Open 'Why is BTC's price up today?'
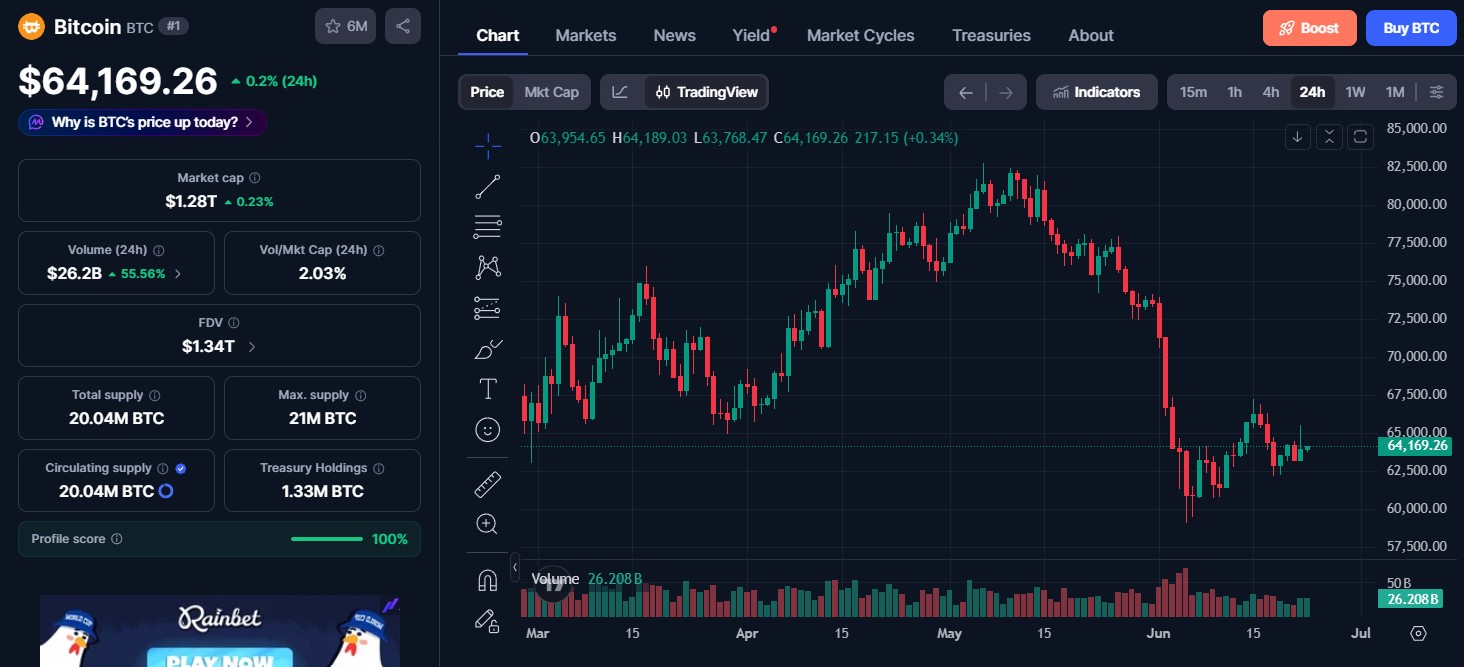1464x667 pixels. [142, 122]
